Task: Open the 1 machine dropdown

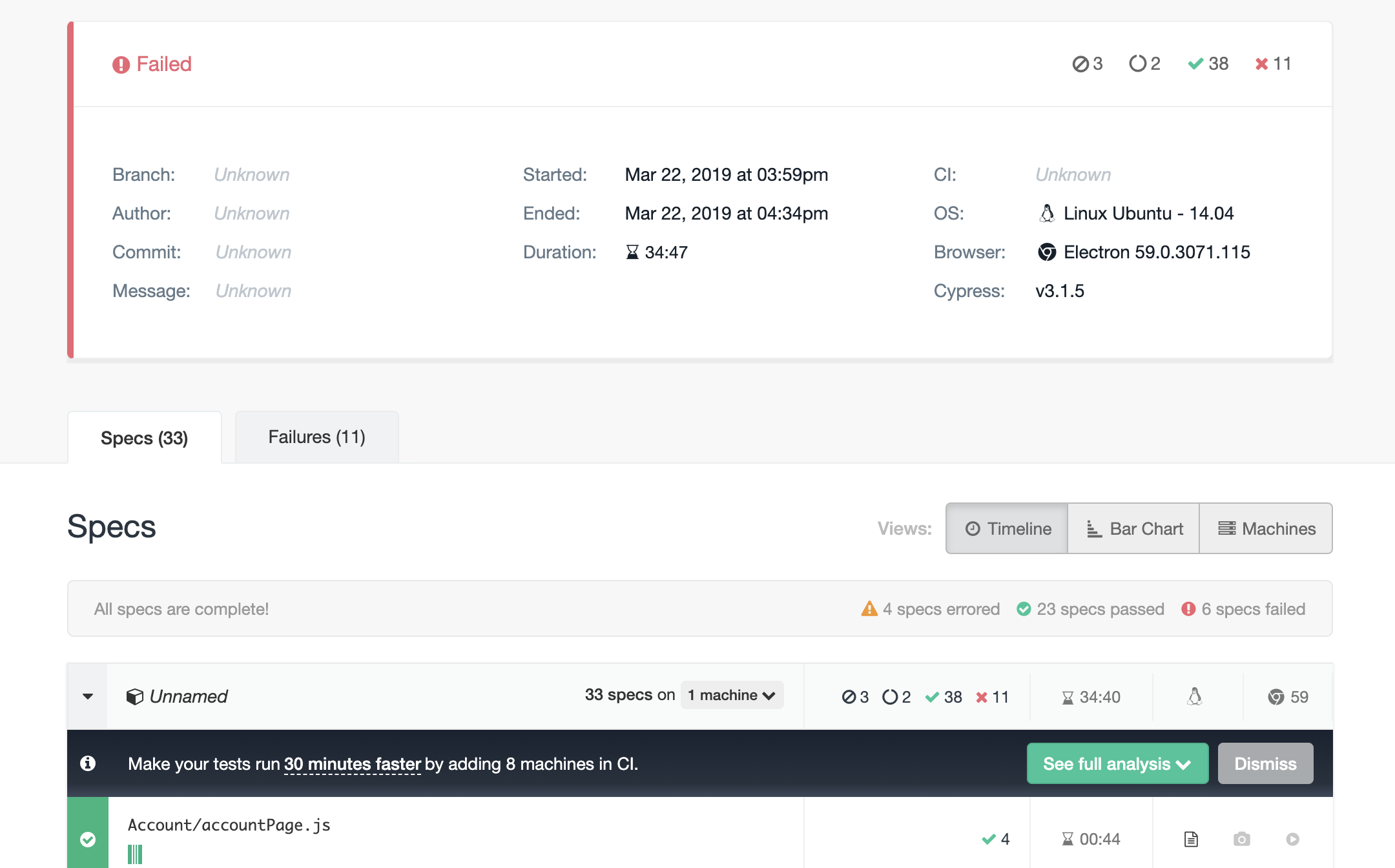Action: click(x=731, y=695)
